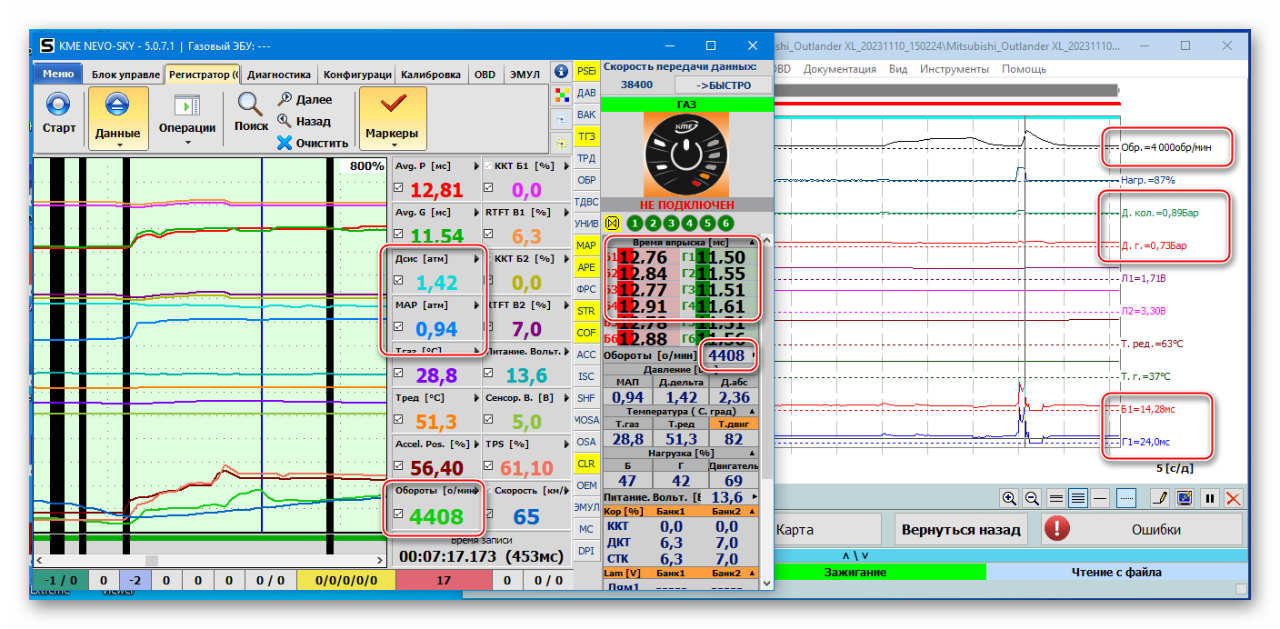The image size is (1280, 629).
Task: Pause the chart playback
Action: (x=1210, y=497)
